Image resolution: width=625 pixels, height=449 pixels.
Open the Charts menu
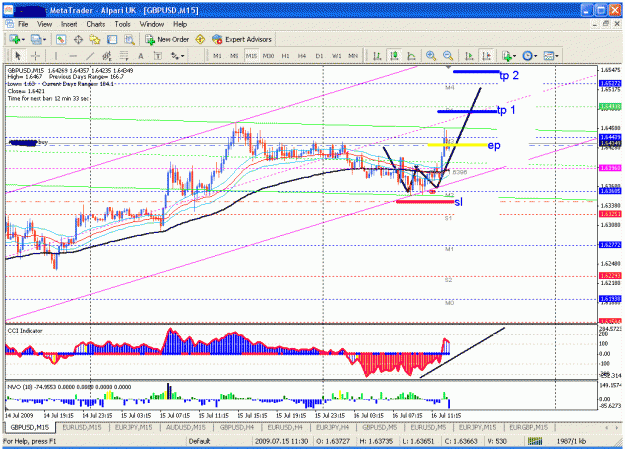96,24
